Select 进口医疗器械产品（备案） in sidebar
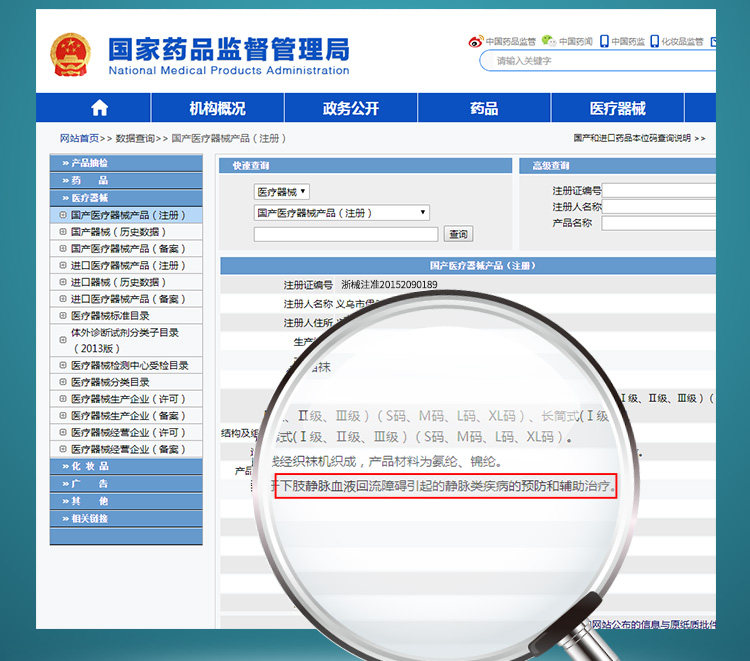This screenshot has width=750, height=661. pyautogui.click(x=128, y=299)
